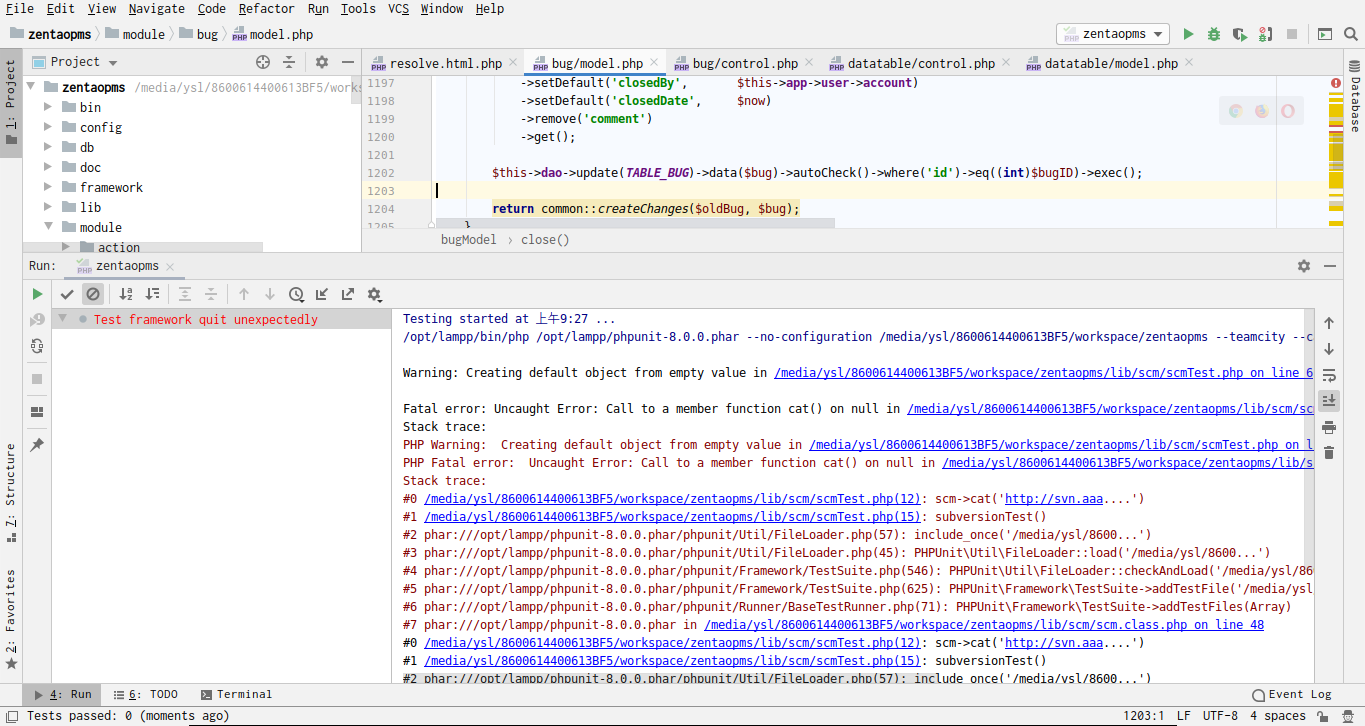Open the Terminal tool window button
This screenshot has height=726, width=1365.
(236, 694)
